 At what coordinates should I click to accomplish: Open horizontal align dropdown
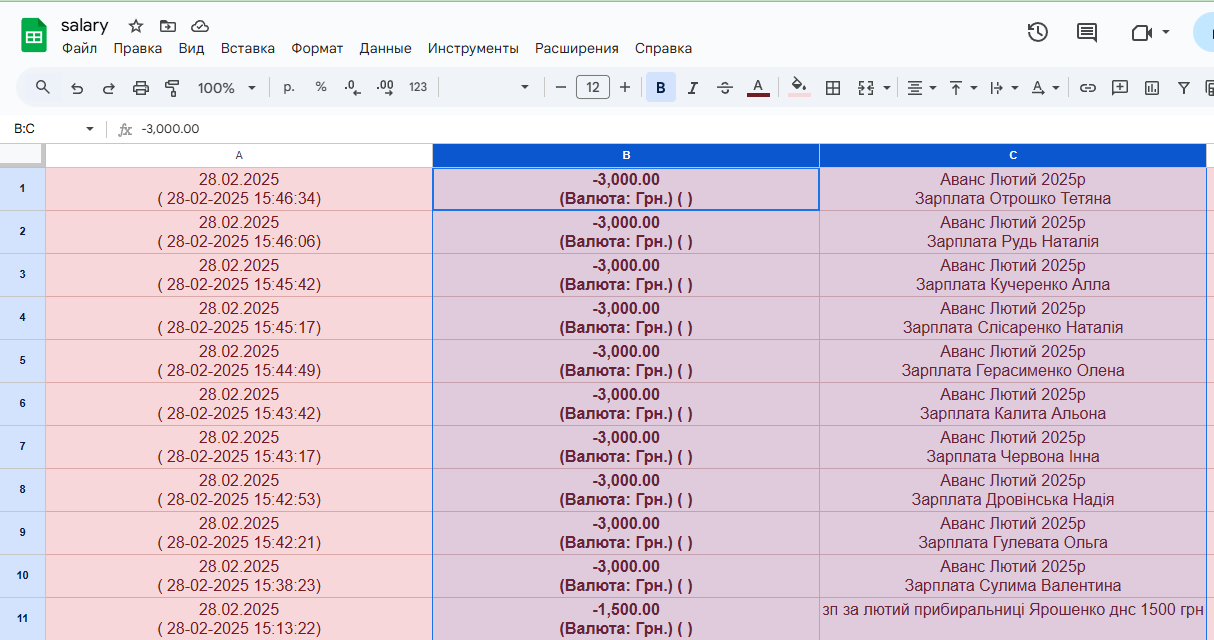[921, 88]
